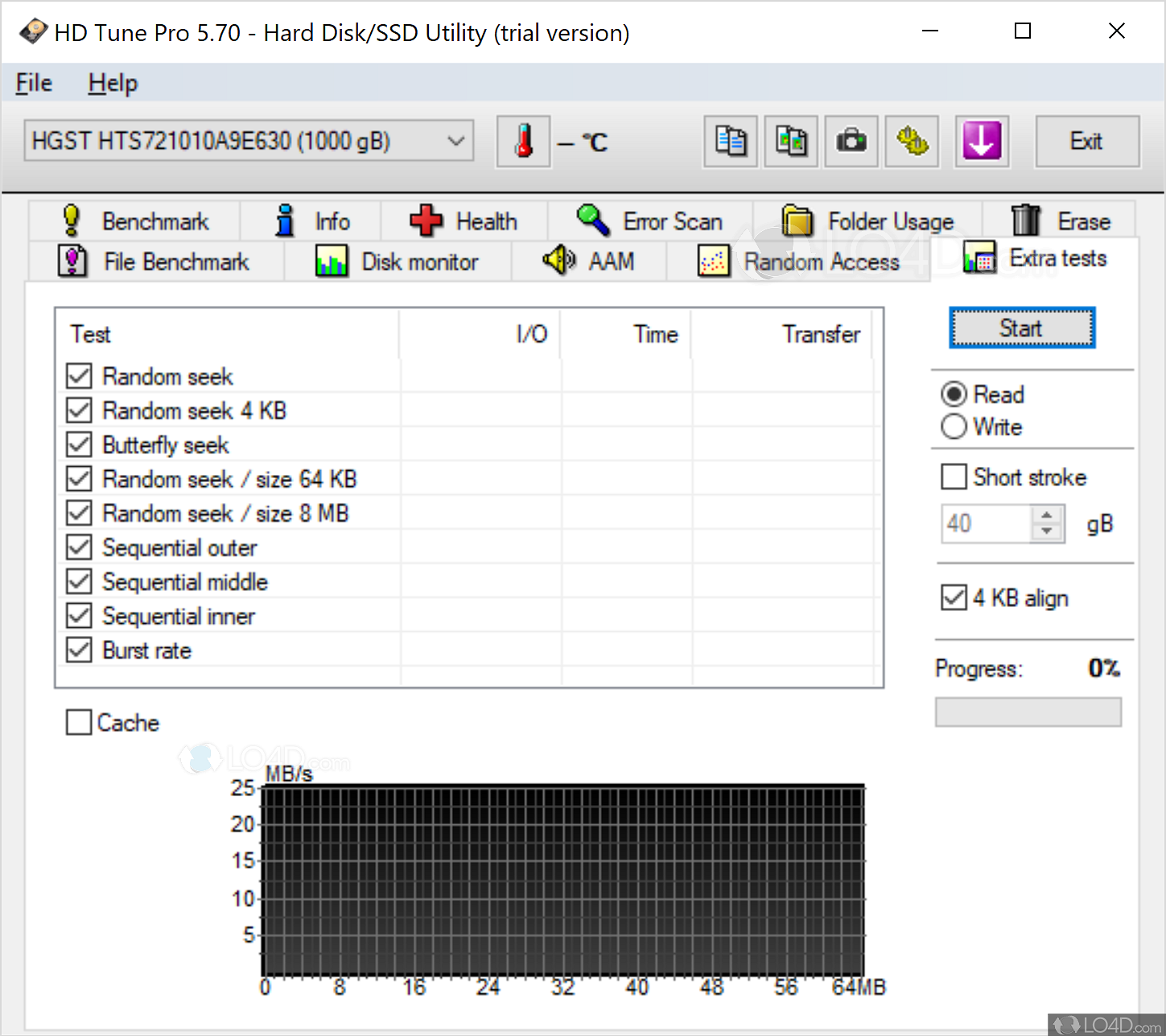The image size is (1166, 1036).
Task: Click the purple save results icon
Action: [x=982, y=141]
